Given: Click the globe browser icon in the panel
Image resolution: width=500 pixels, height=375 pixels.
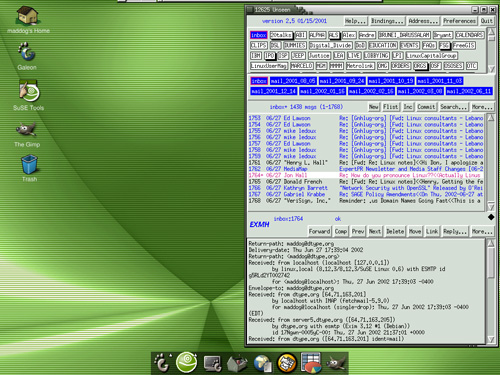Looking at the screenshot, I should pos(262,363).
